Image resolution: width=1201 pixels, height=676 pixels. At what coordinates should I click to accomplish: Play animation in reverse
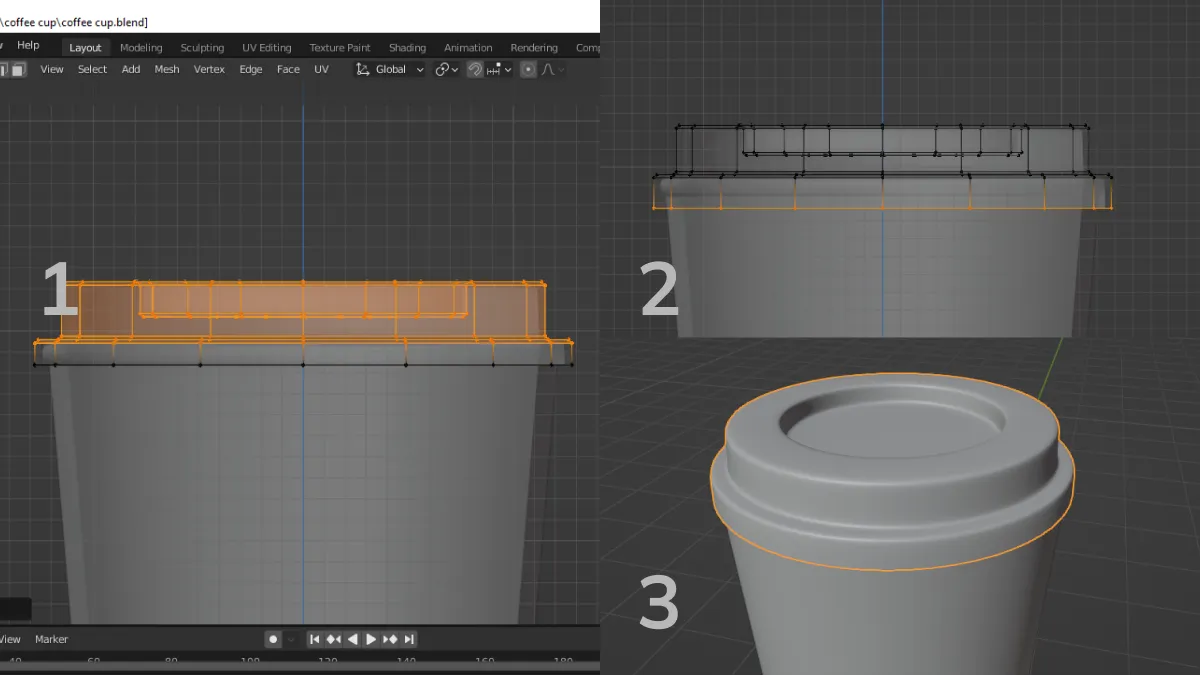352,640
